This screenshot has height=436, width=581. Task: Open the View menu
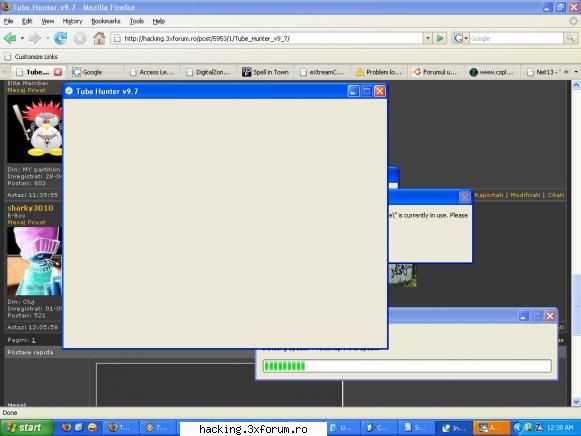point(47,21)
